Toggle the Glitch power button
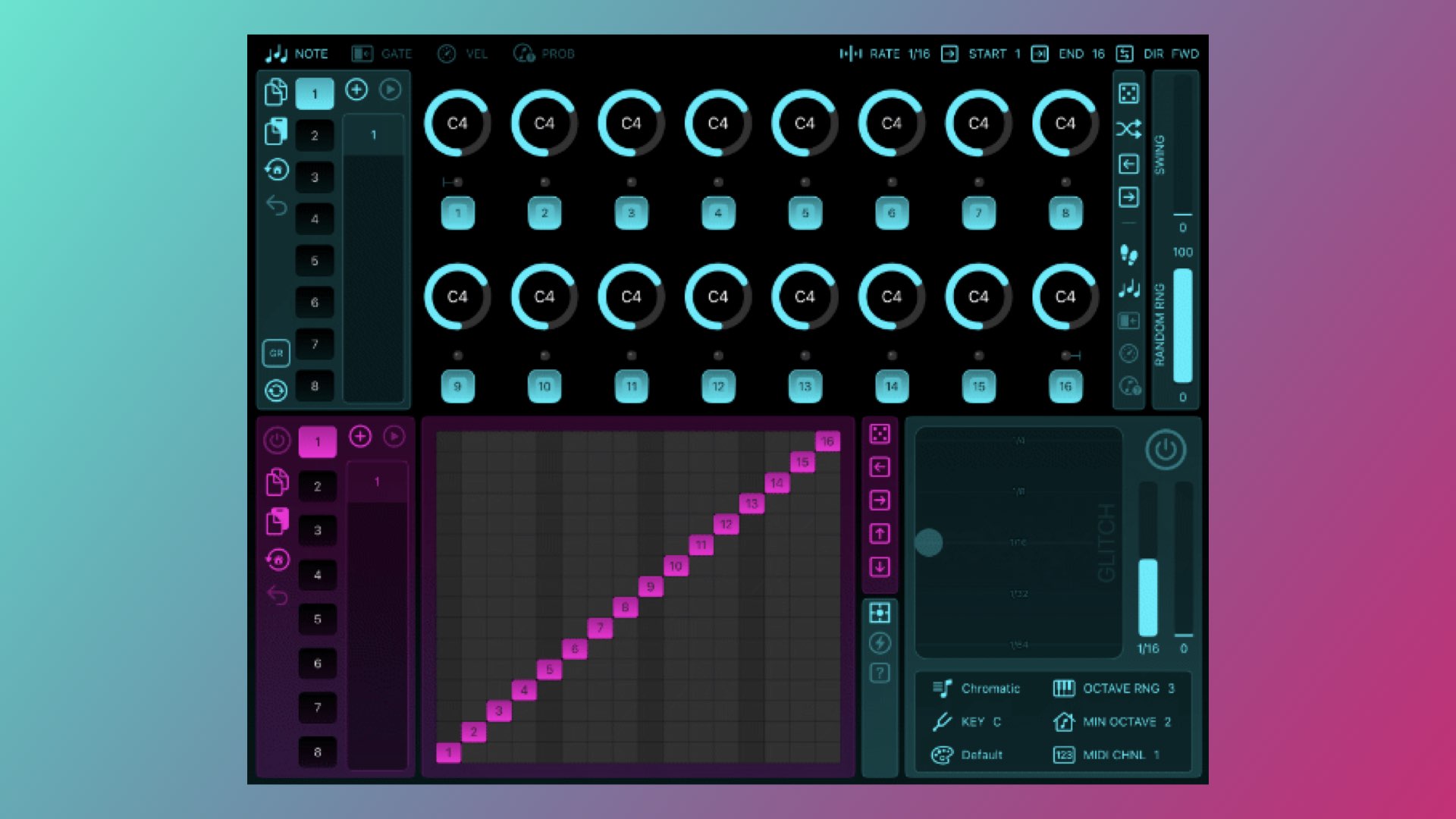This screenshot has height=819, width=1456. click(1166, 450)
